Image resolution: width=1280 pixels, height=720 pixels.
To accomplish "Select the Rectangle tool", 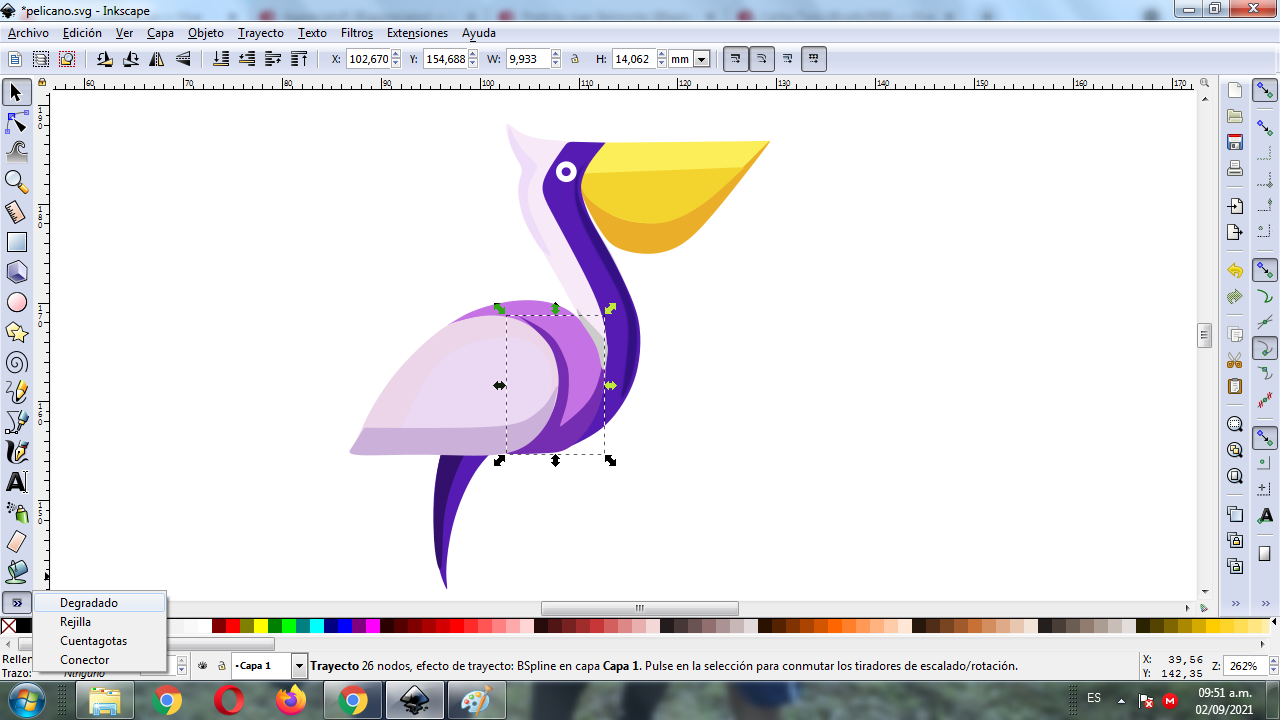I will pos(16,242).
